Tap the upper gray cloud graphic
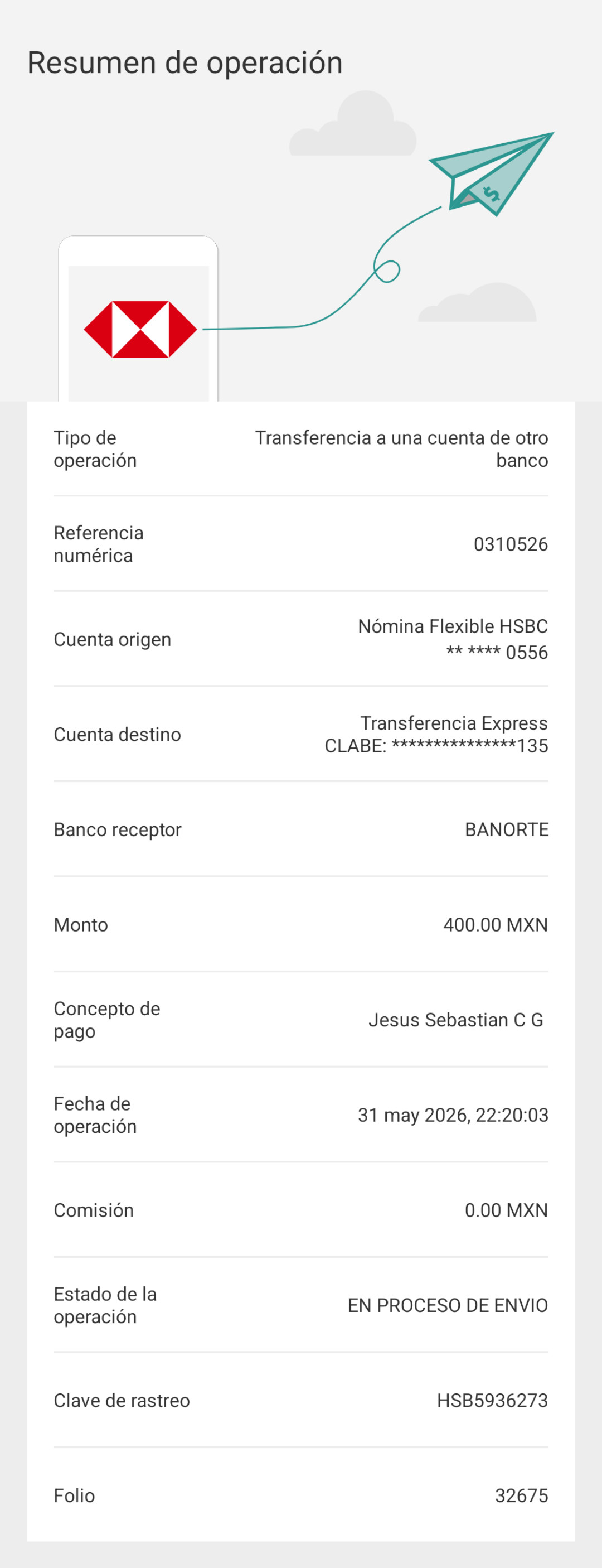Viewport: 602px width, 1568px height. point(353,124)
